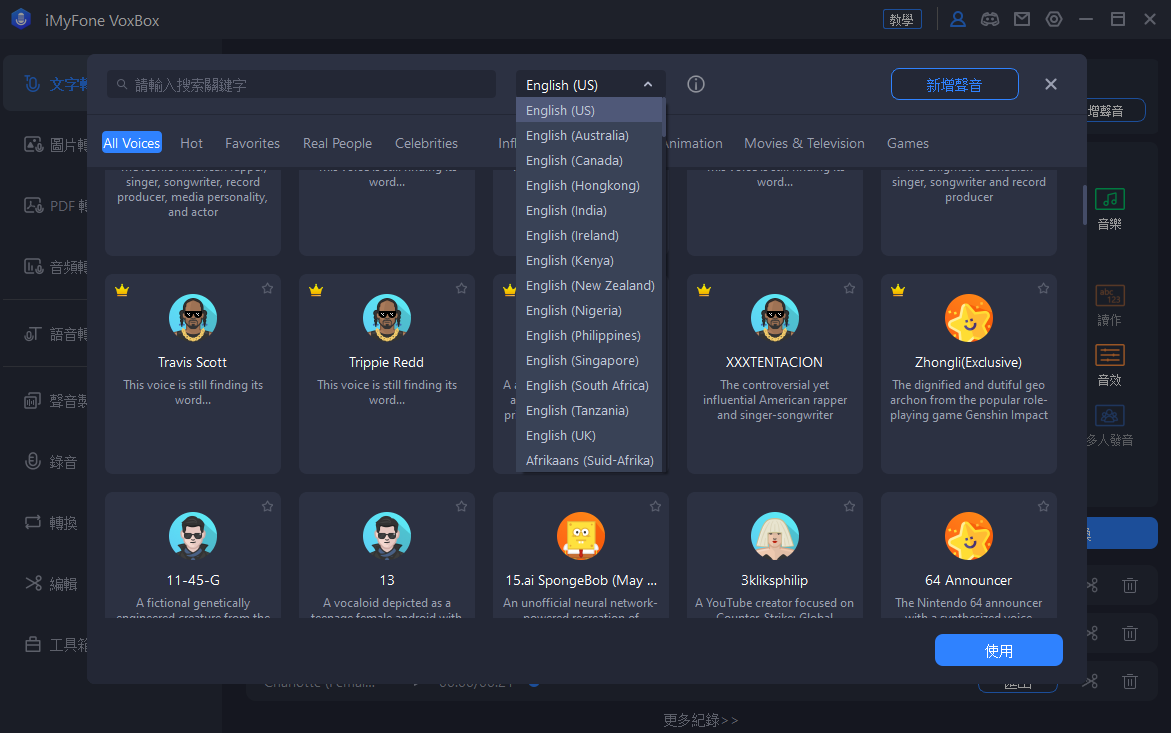Open the user account icon
This screenshot has height=733, width=1171.
[x=957, y=19]
